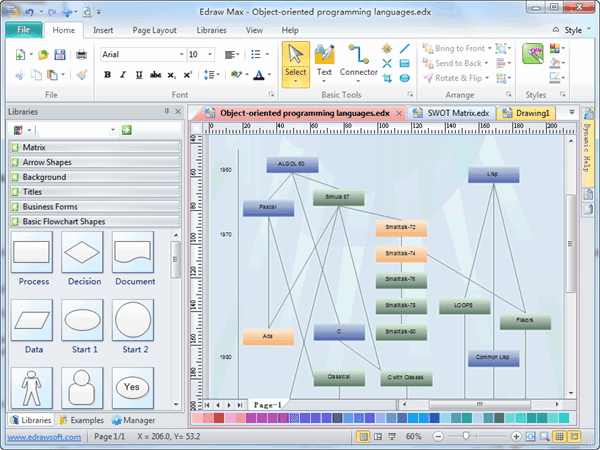Activate the Connector tool

click(358, 58)
